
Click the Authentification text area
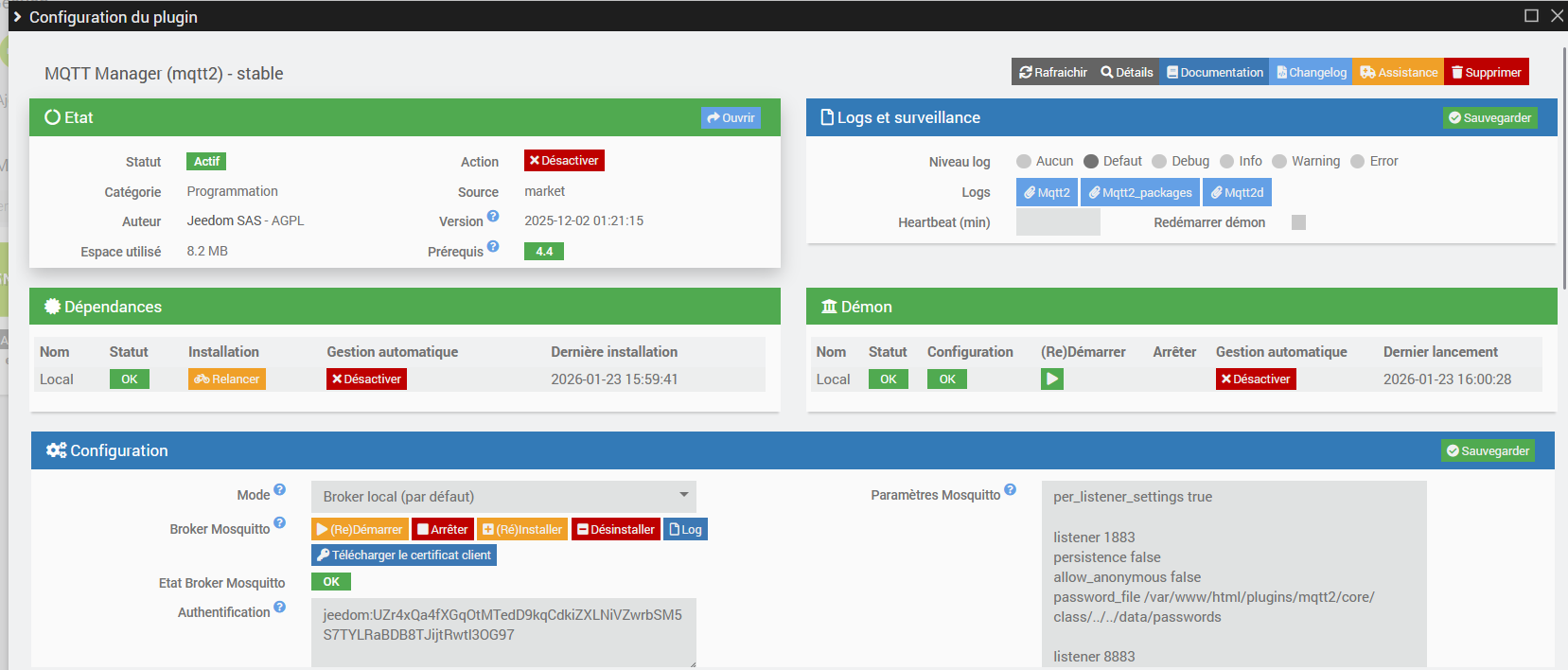pyautogui.click(x=503, y=632)
